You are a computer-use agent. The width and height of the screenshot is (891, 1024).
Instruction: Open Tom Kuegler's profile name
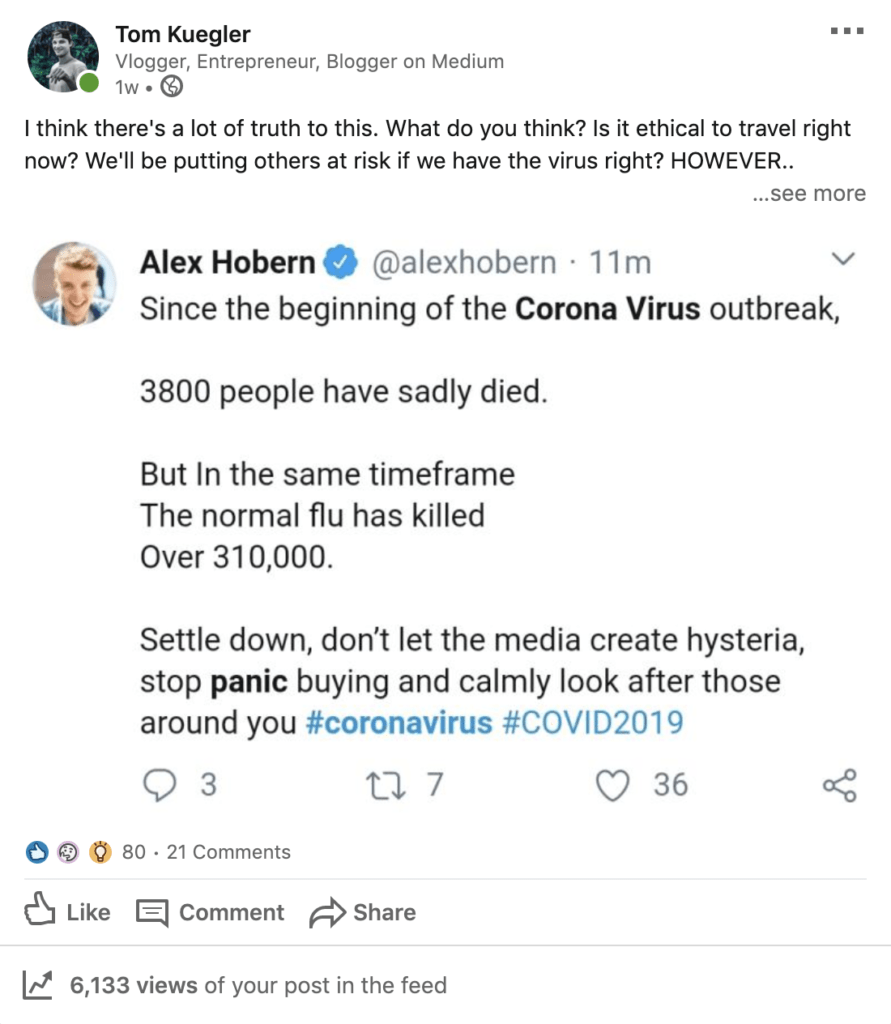183,34
